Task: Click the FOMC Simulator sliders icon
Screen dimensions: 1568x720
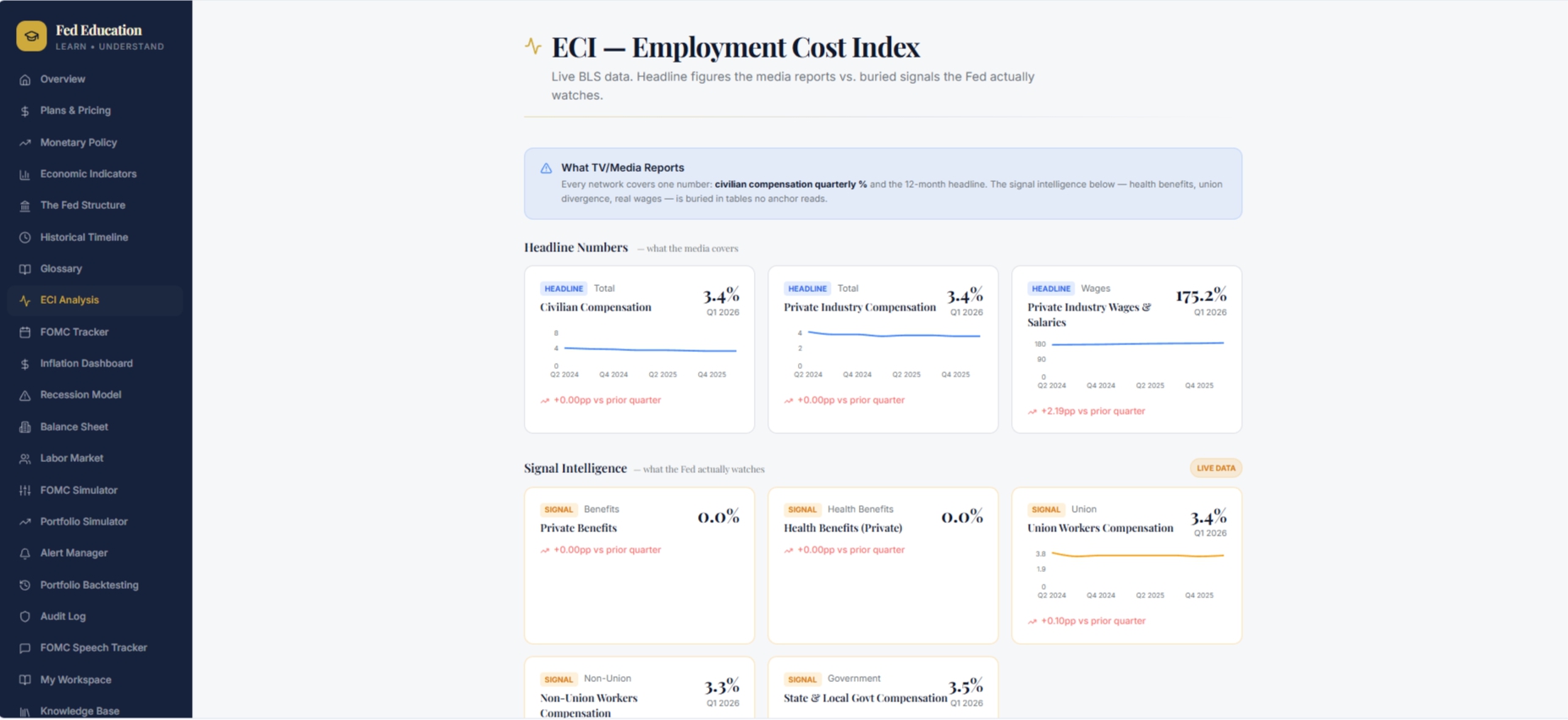Action: click(x=25, y=491)
